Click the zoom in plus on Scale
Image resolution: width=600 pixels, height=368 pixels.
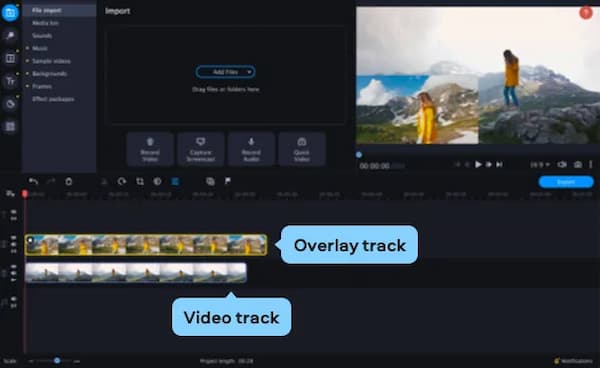click(x=77, y=361)
